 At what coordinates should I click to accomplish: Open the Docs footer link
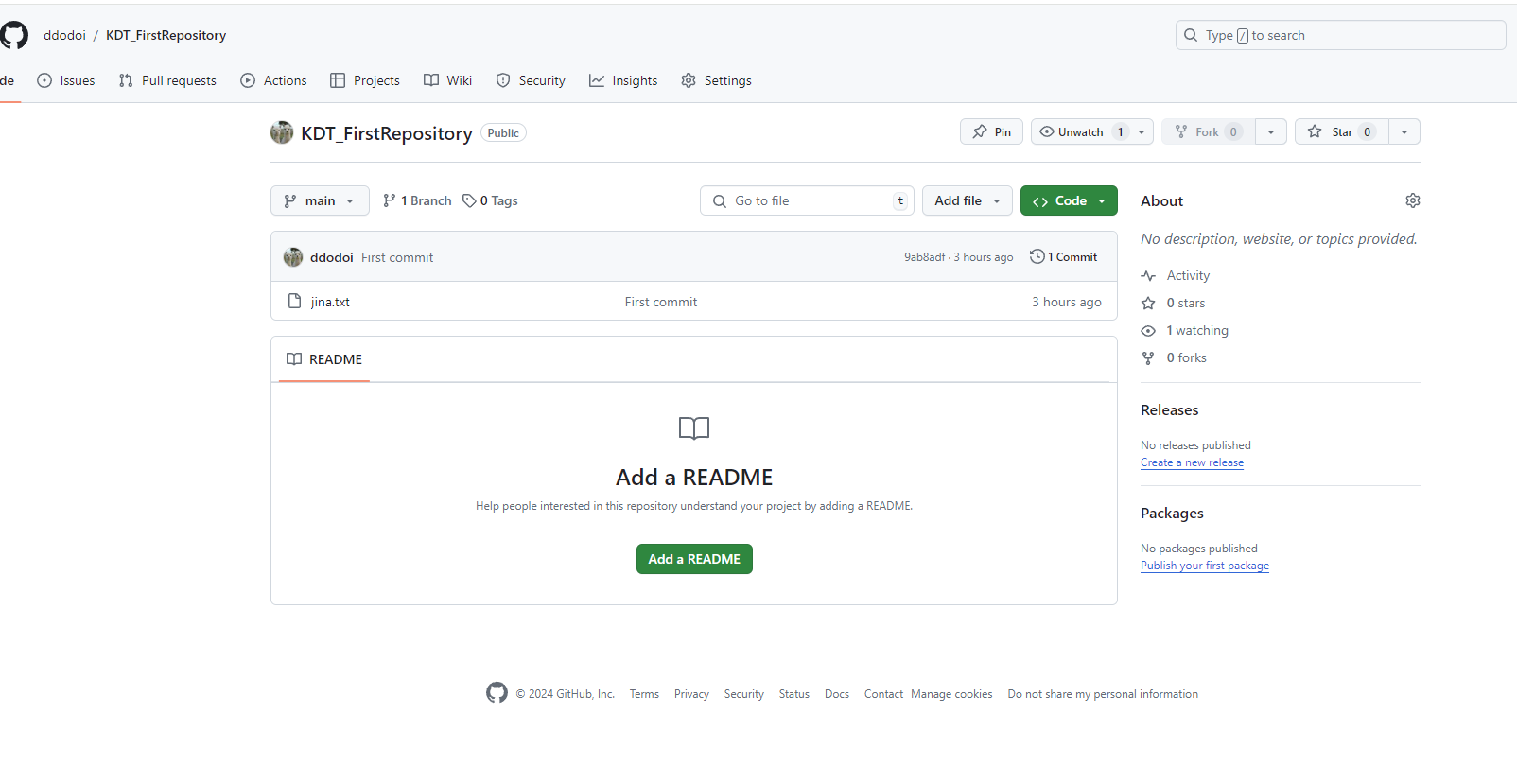coord(837,694)
